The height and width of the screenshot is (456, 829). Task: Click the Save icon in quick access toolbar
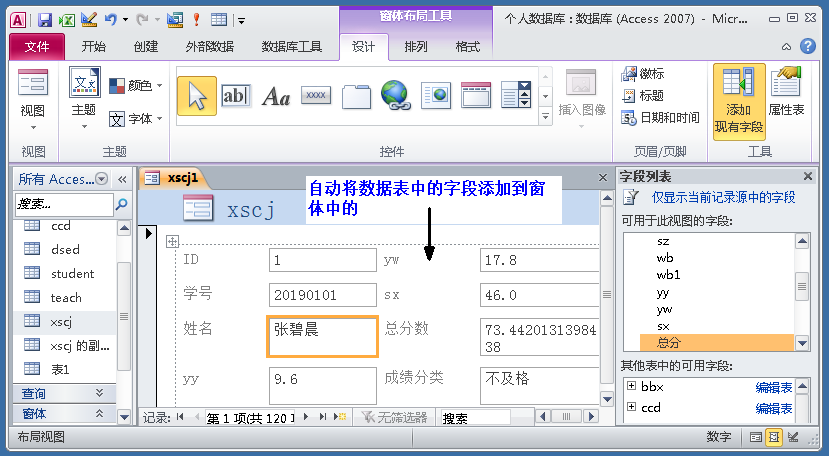coord(45,20)
